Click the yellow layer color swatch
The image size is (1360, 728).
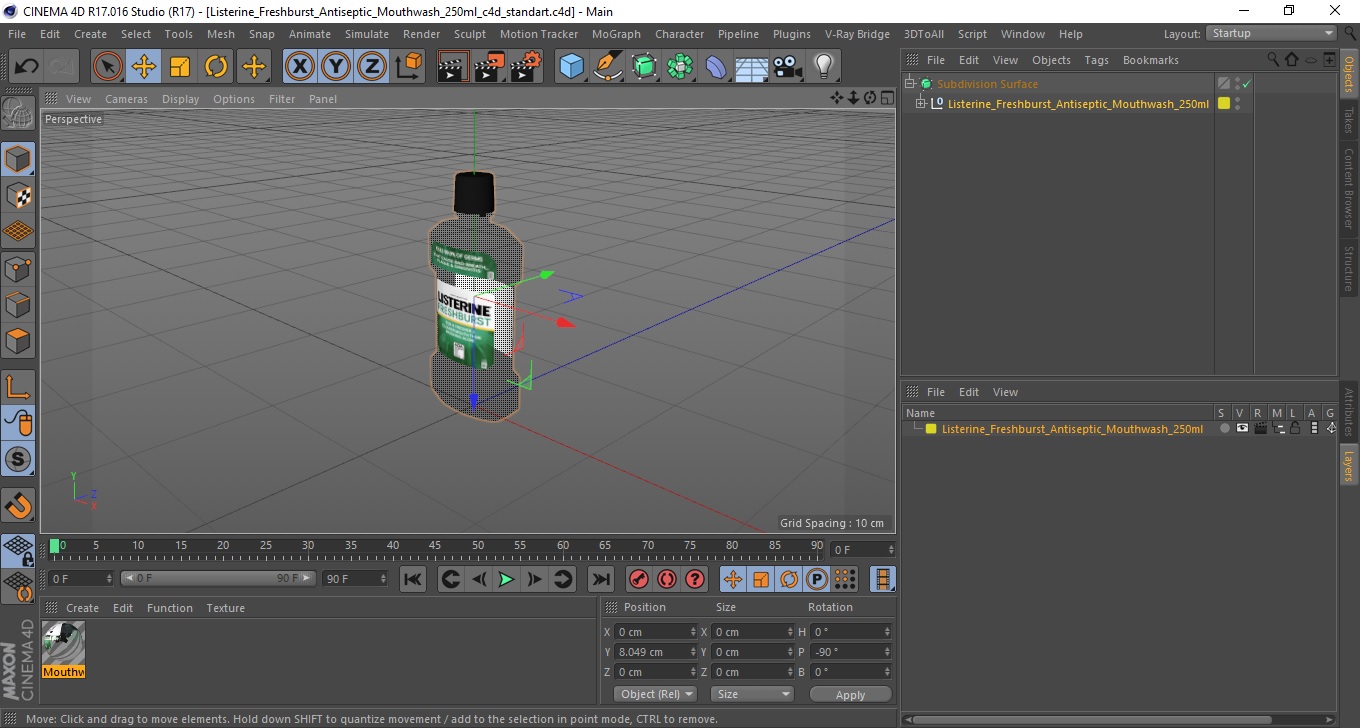pyautogui.click(x=931, y=429)
